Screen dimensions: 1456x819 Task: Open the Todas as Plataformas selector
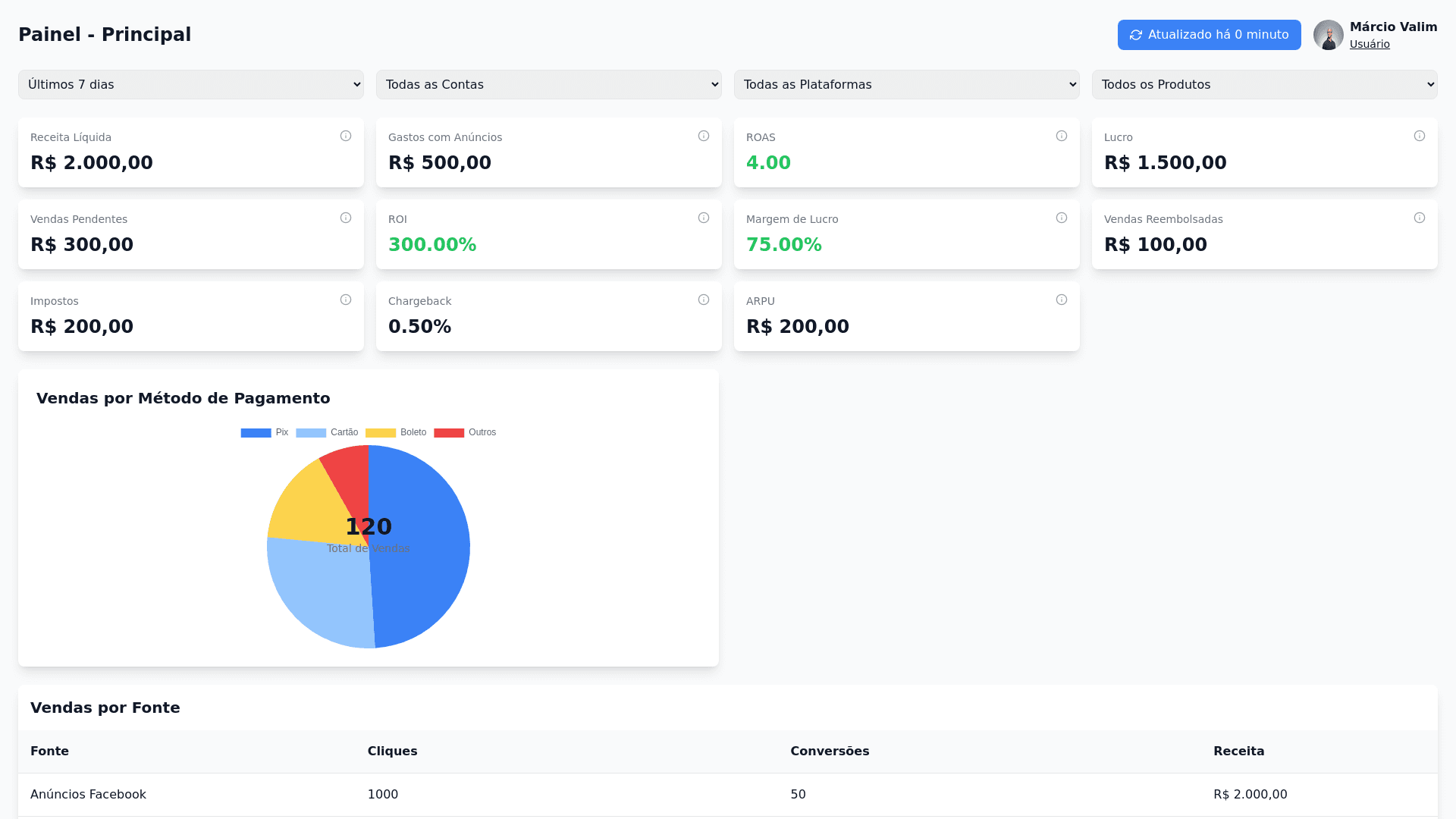[906, 84]
